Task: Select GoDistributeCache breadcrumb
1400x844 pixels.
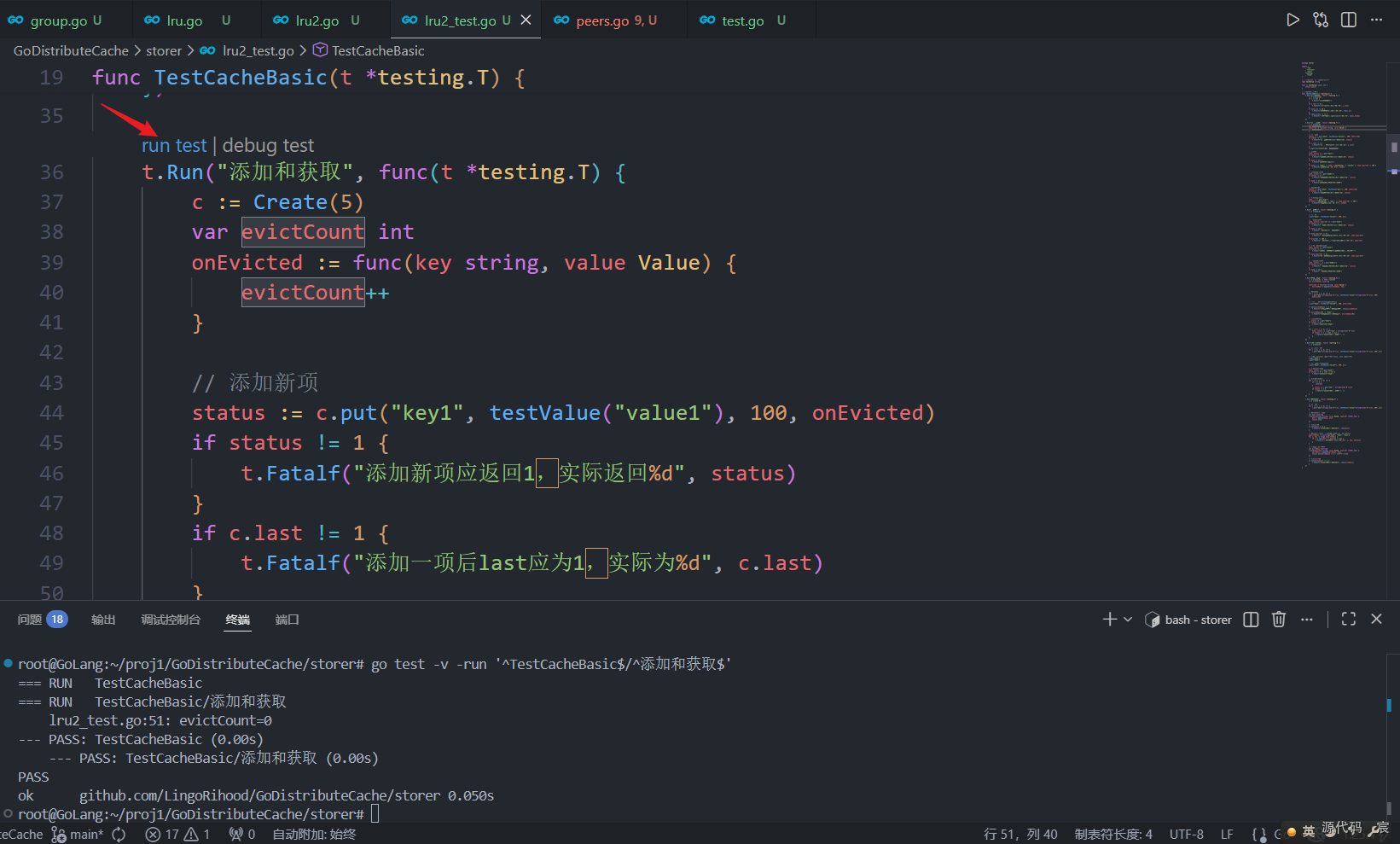Action: 71,50
